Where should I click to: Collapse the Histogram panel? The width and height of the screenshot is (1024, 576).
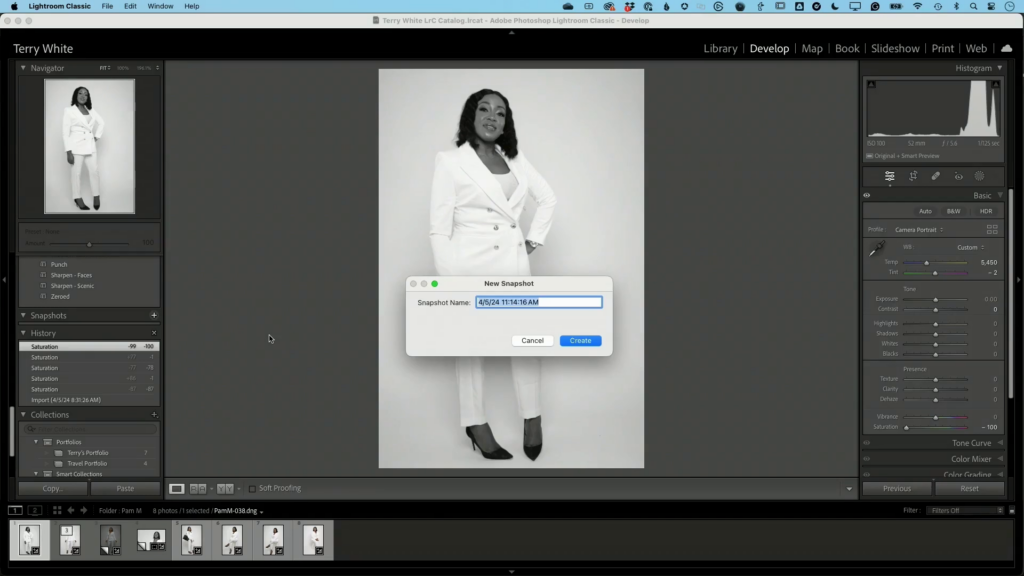click(999, 68)
